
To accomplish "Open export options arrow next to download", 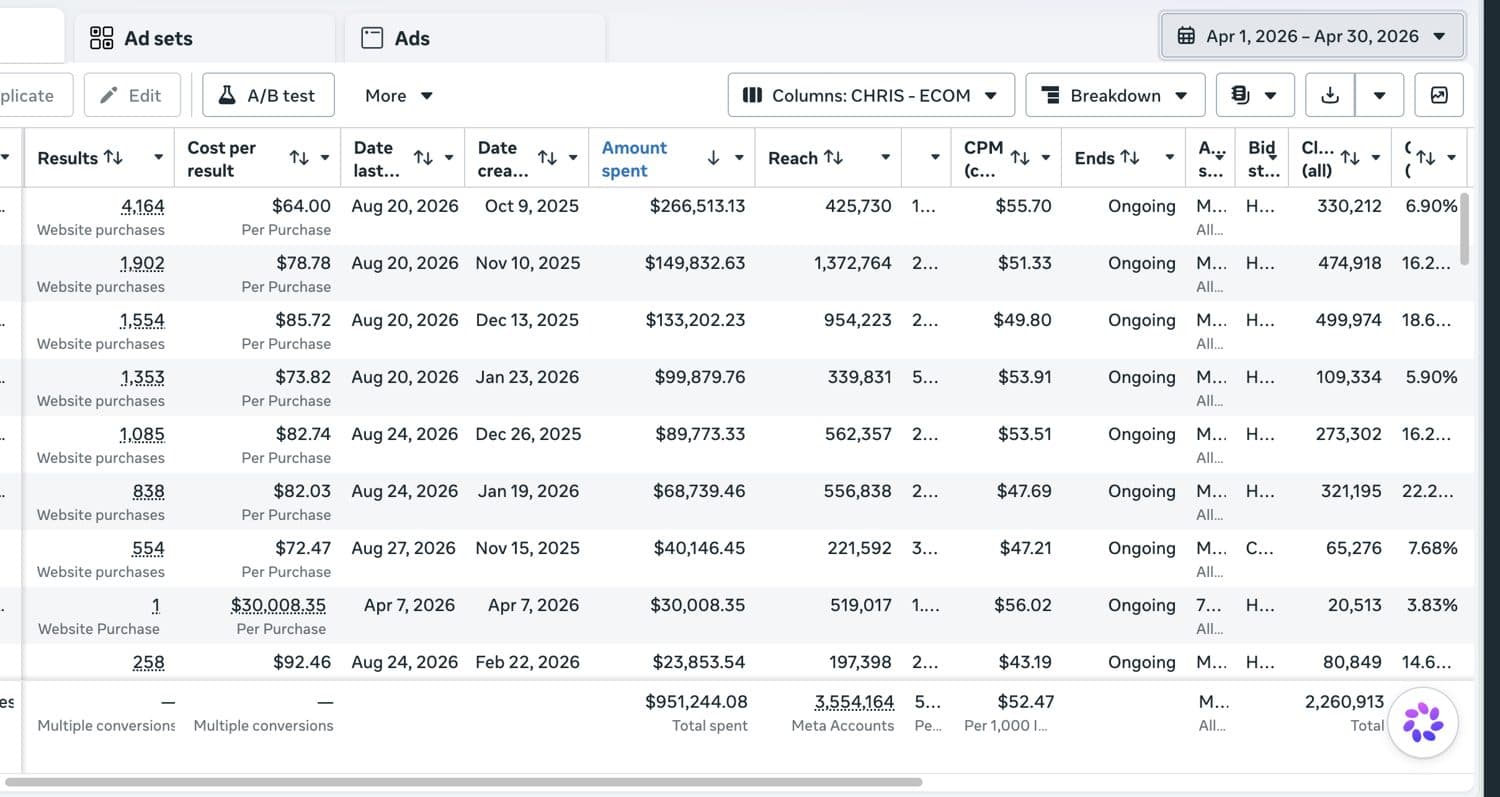I will point(1380,95).
